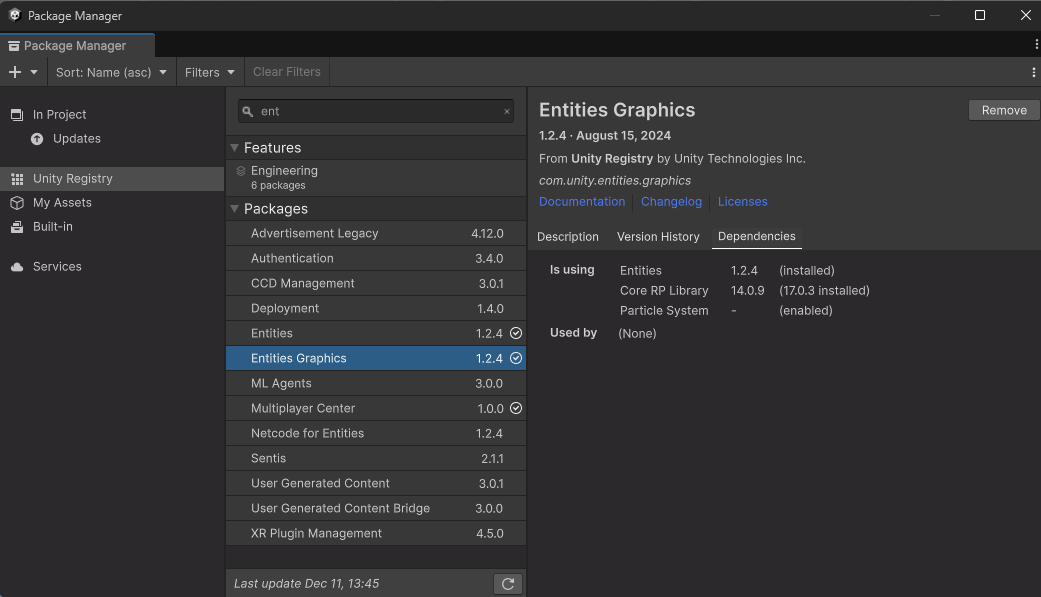1041x597 pixels.
Task: Switch to the Version History tab
Action: click(658, 237)
